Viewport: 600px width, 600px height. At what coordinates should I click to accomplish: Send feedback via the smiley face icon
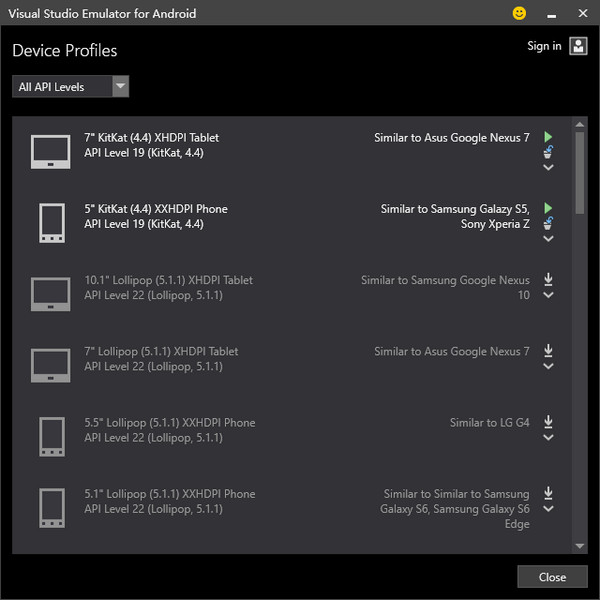pyautogui.click(x=519, y=14)
